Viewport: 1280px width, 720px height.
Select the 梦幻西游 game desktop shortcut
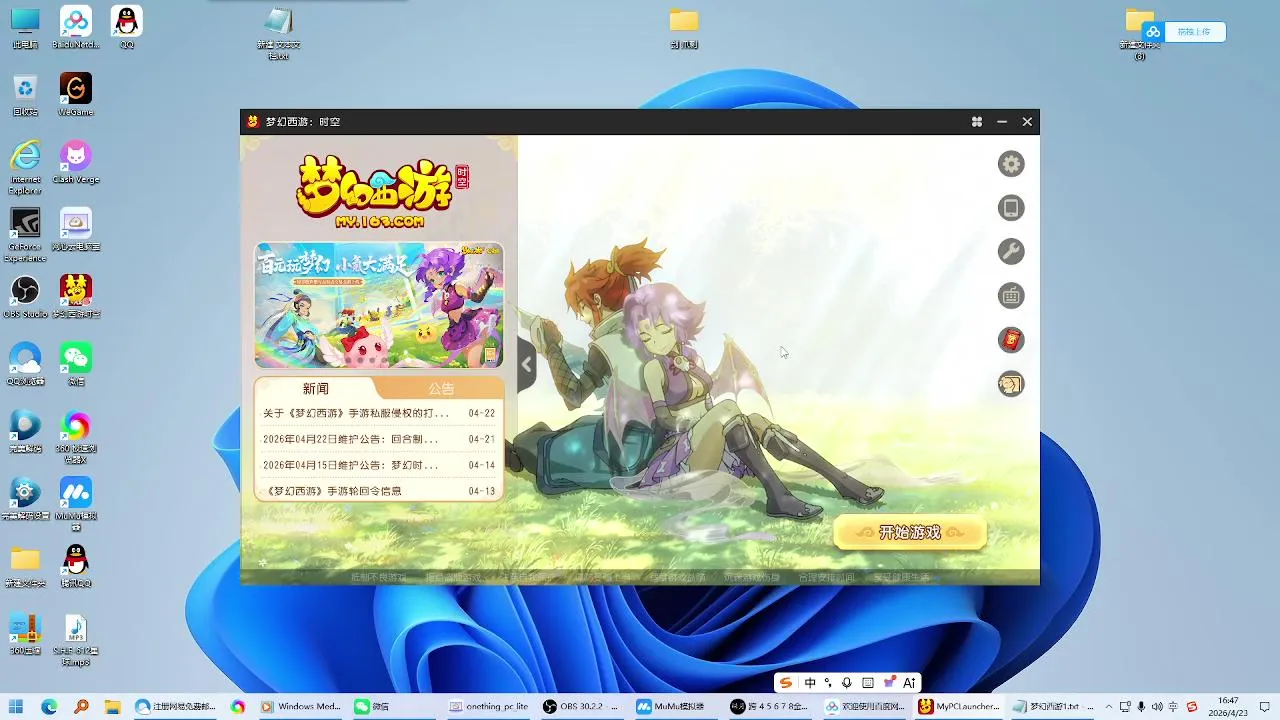click(76, 297)
